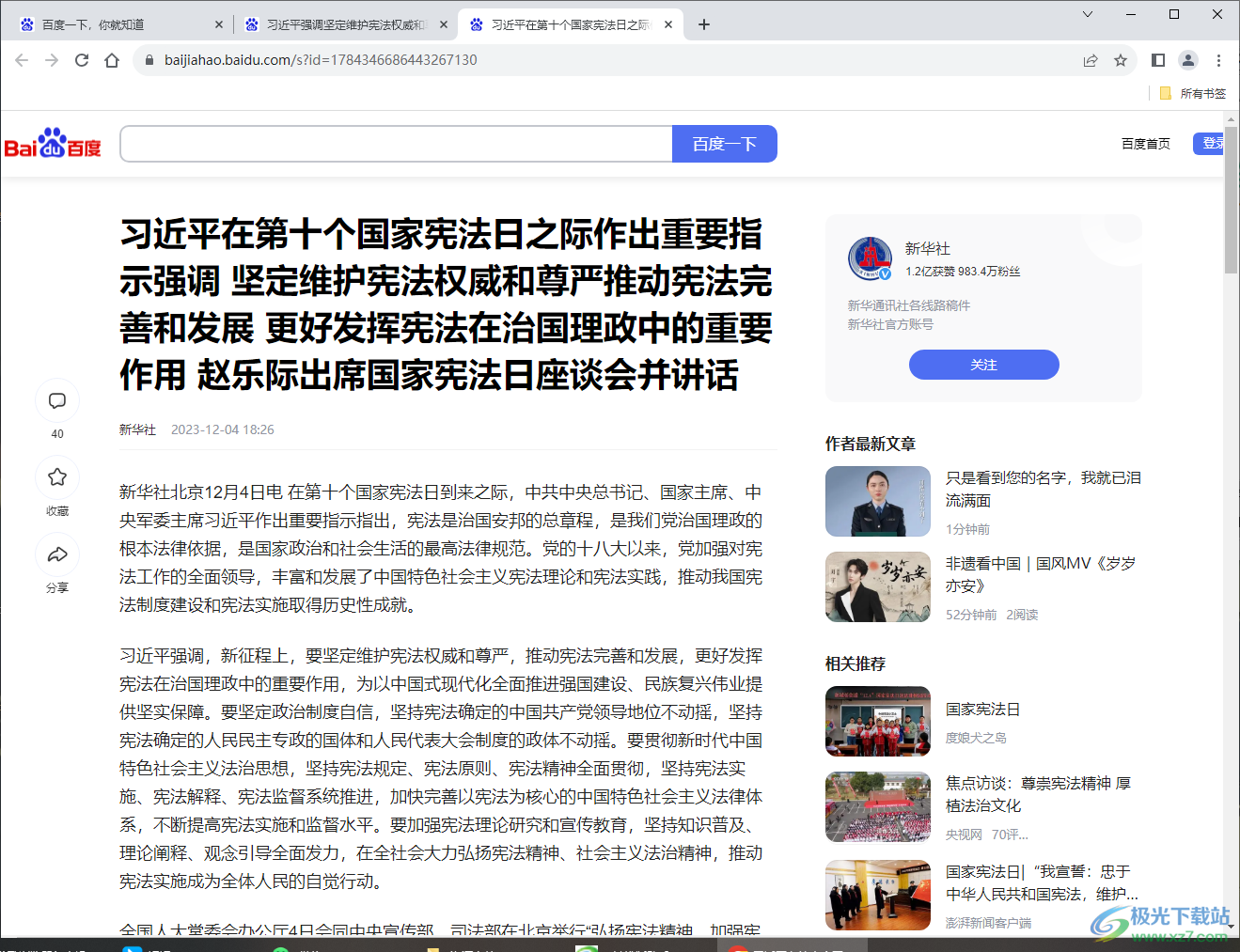Open Chrome's three-dot menu

tap(1218, 60)
